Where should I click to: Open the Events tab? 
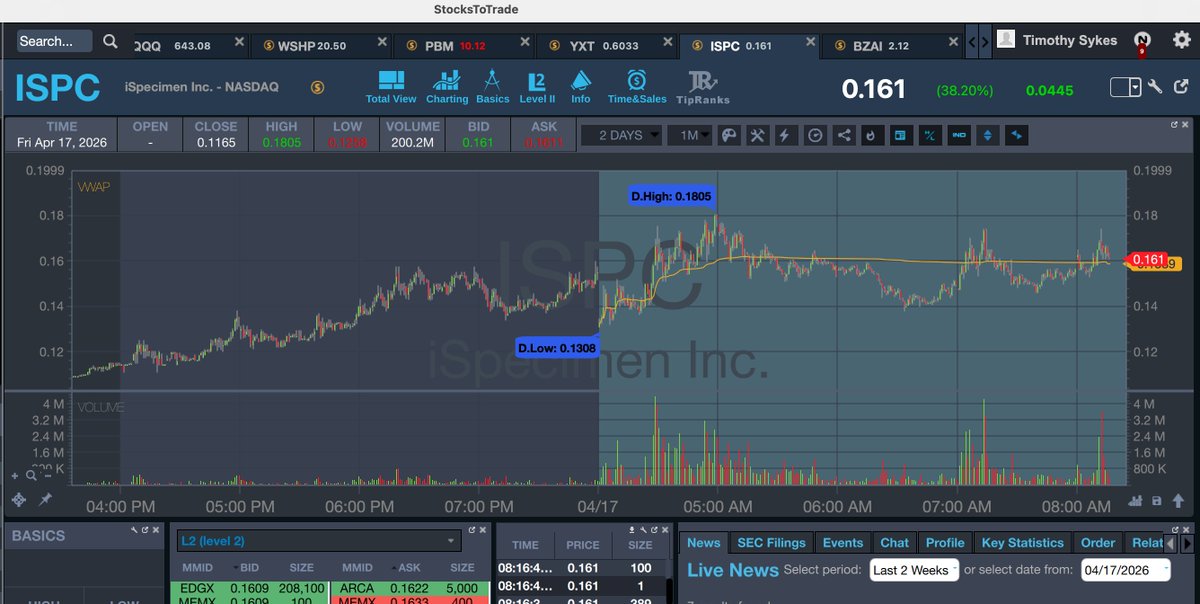(x=842, y=542)
